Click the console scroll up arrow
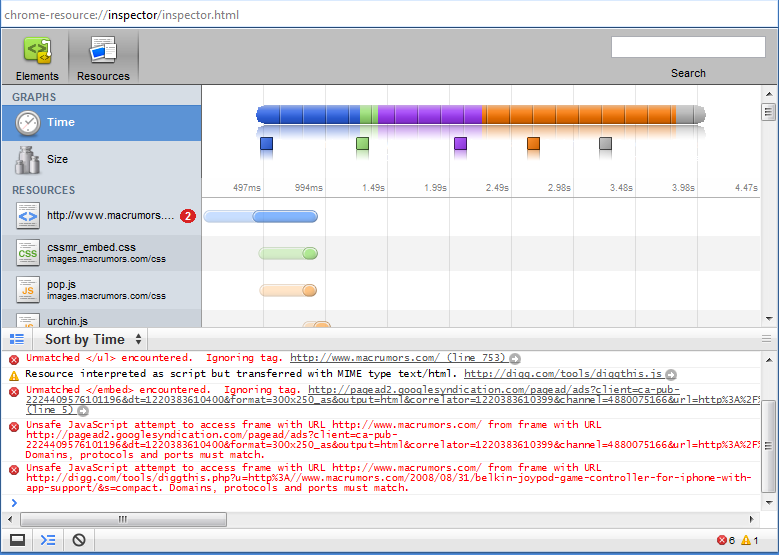 tap(769, 360)
